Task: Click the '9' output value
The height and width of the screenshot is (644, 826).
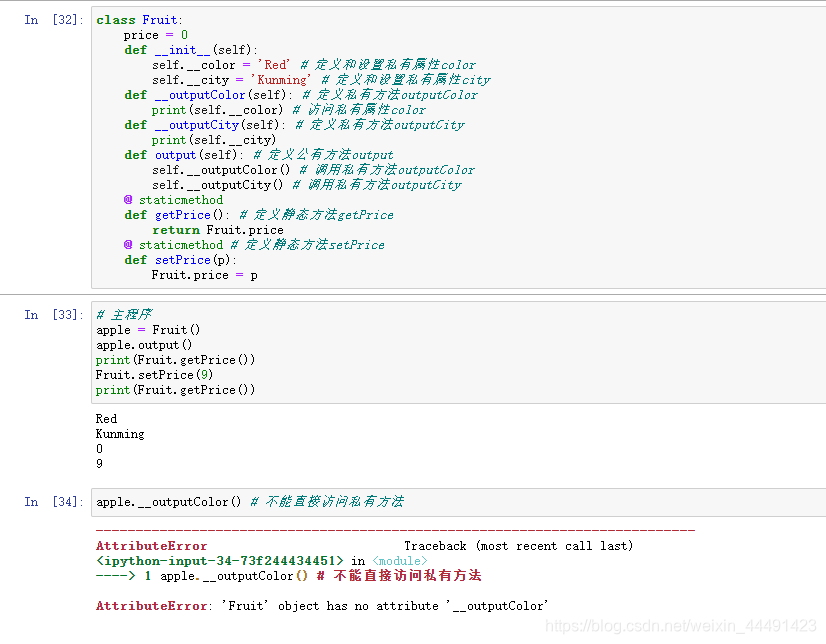Action: coord(100,464)
